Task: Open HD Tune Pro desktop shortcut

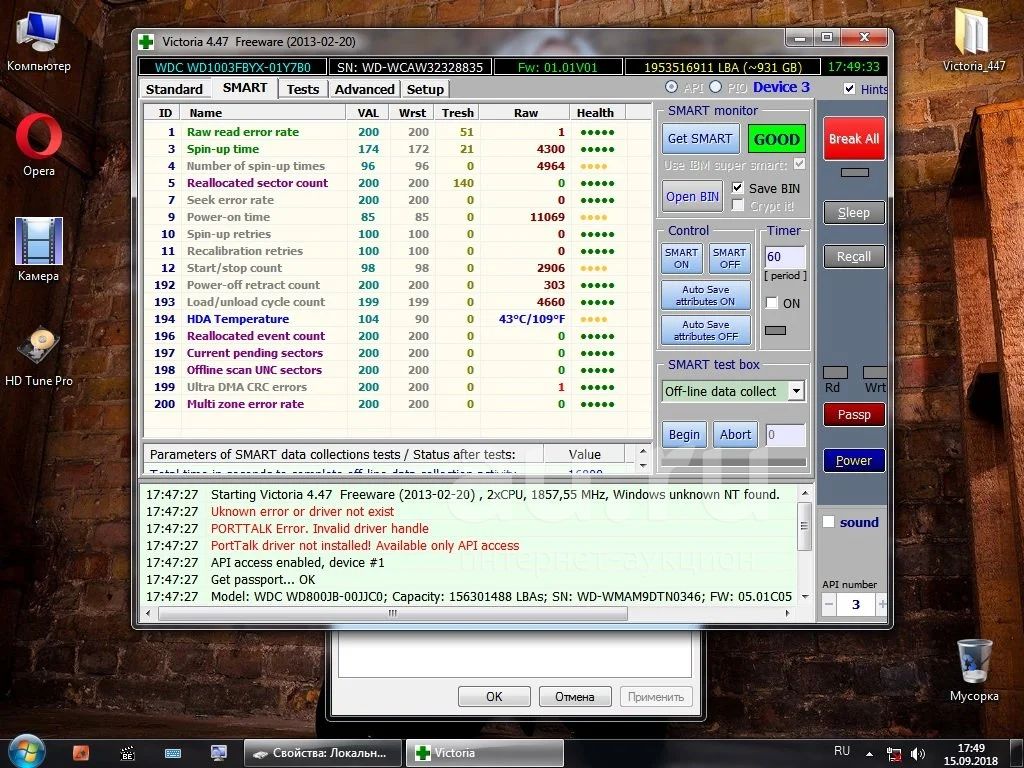Action: (39, 355)
